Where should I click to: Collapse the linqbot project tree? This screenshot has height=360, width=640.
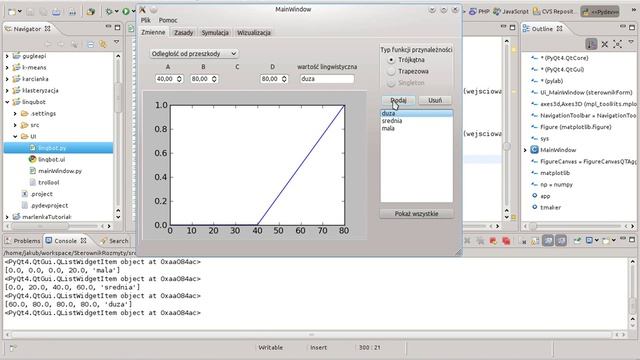7,102
